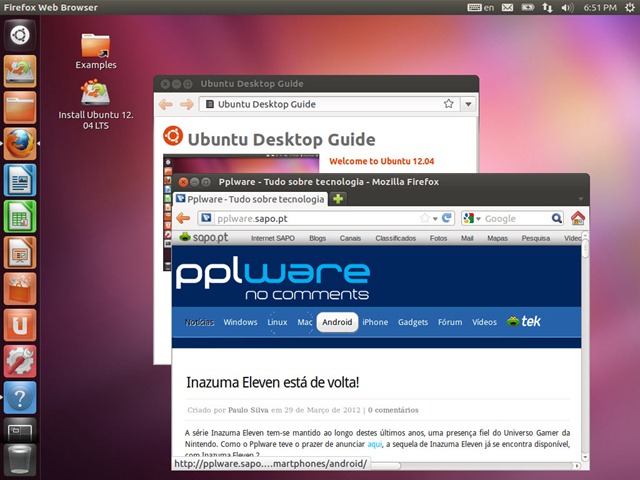Expand the dropdown arrow in the Desktop Guide toolbar
This screenshot has height=480, width=640.
click(x=468, y=104)
